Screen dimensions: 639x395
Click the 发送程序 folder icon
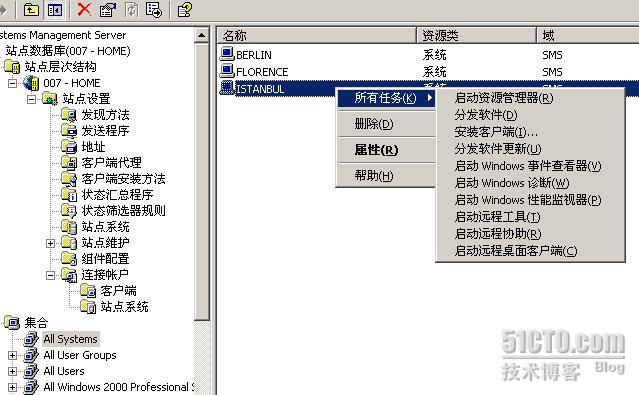[x=69, y=131]
